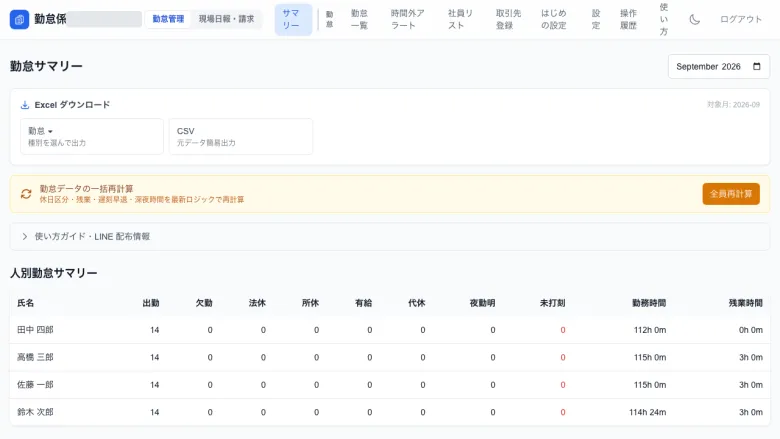
Task: Click 田中 四郎's overtime value 0h 0m
Action: coord(751,330)
